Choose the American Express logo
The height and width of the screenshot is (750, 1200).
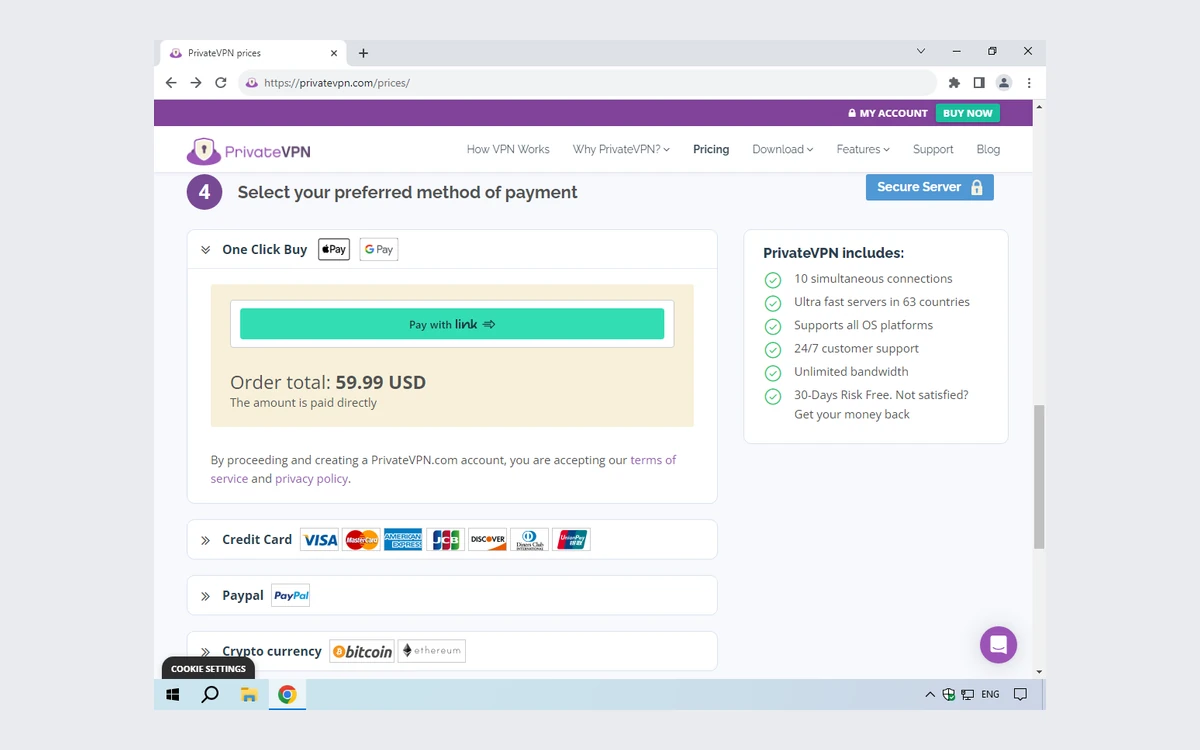tap(403, 540)
